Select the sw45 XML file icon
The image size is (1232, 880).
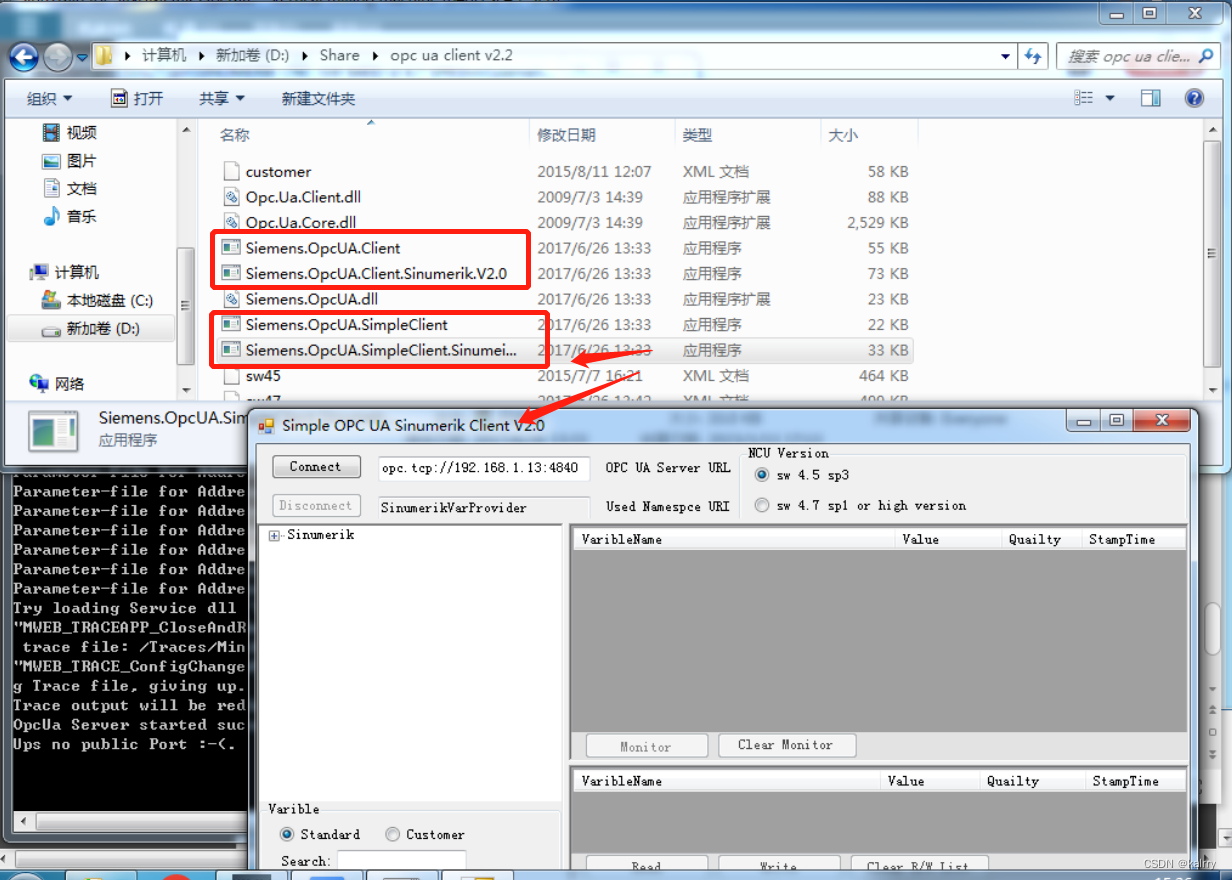[231, 376]
